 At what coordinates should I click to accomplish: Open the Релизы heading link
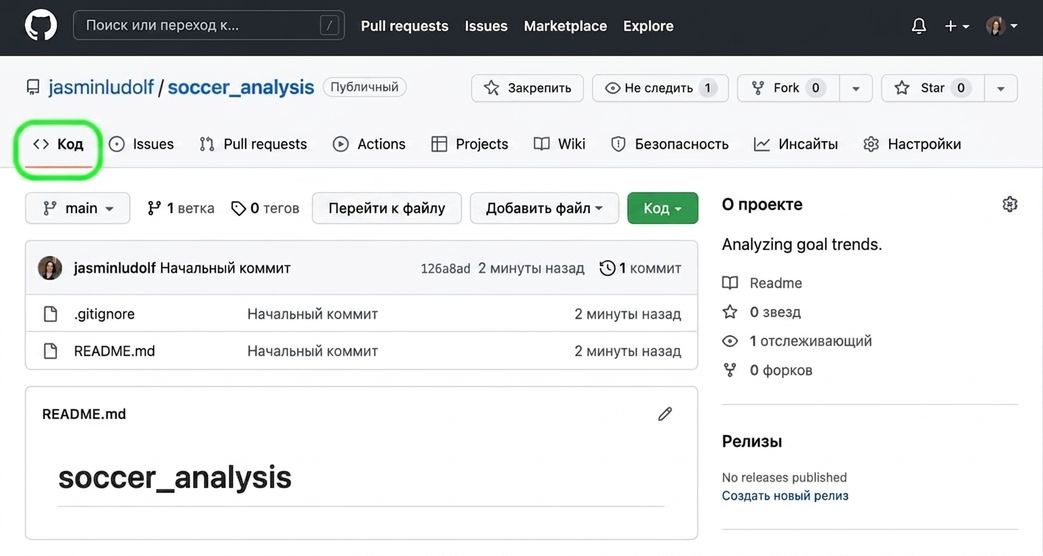[x=752, y=442]
